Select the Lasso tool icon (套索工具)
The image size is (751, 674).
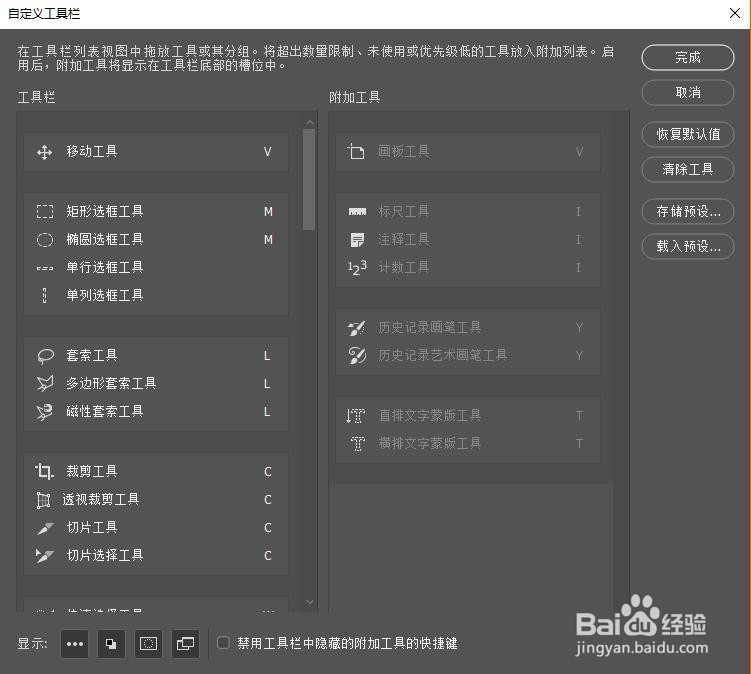[45, 356]
